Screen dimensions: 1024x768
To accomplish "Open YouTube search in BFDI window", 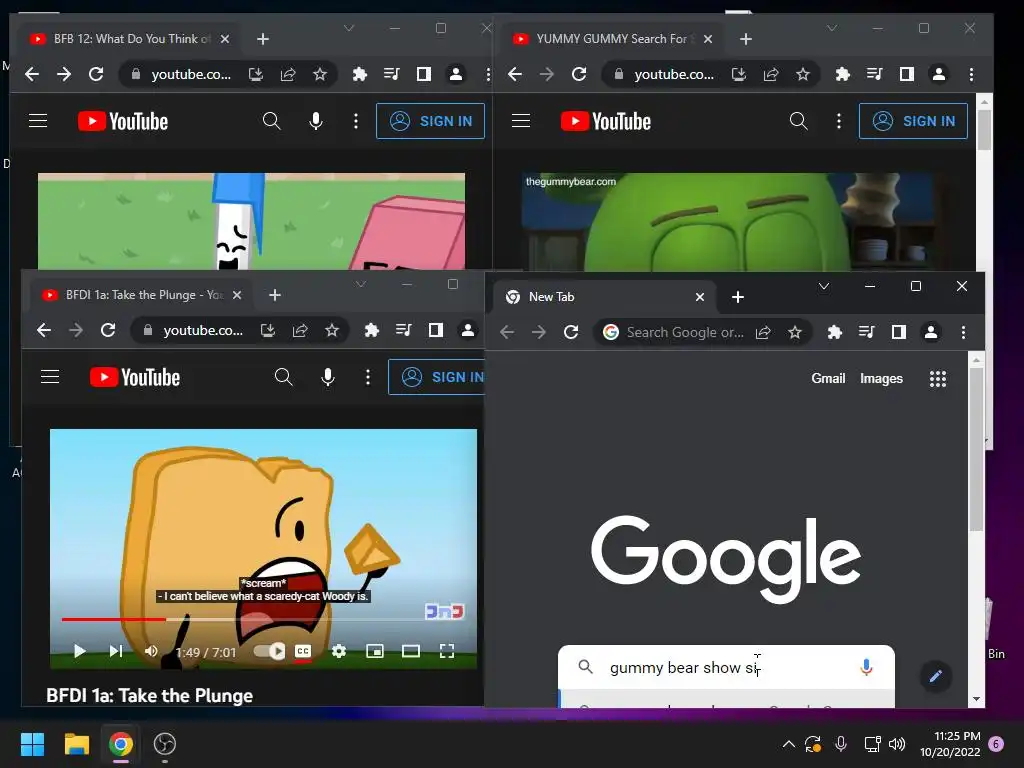I will 283,377.
